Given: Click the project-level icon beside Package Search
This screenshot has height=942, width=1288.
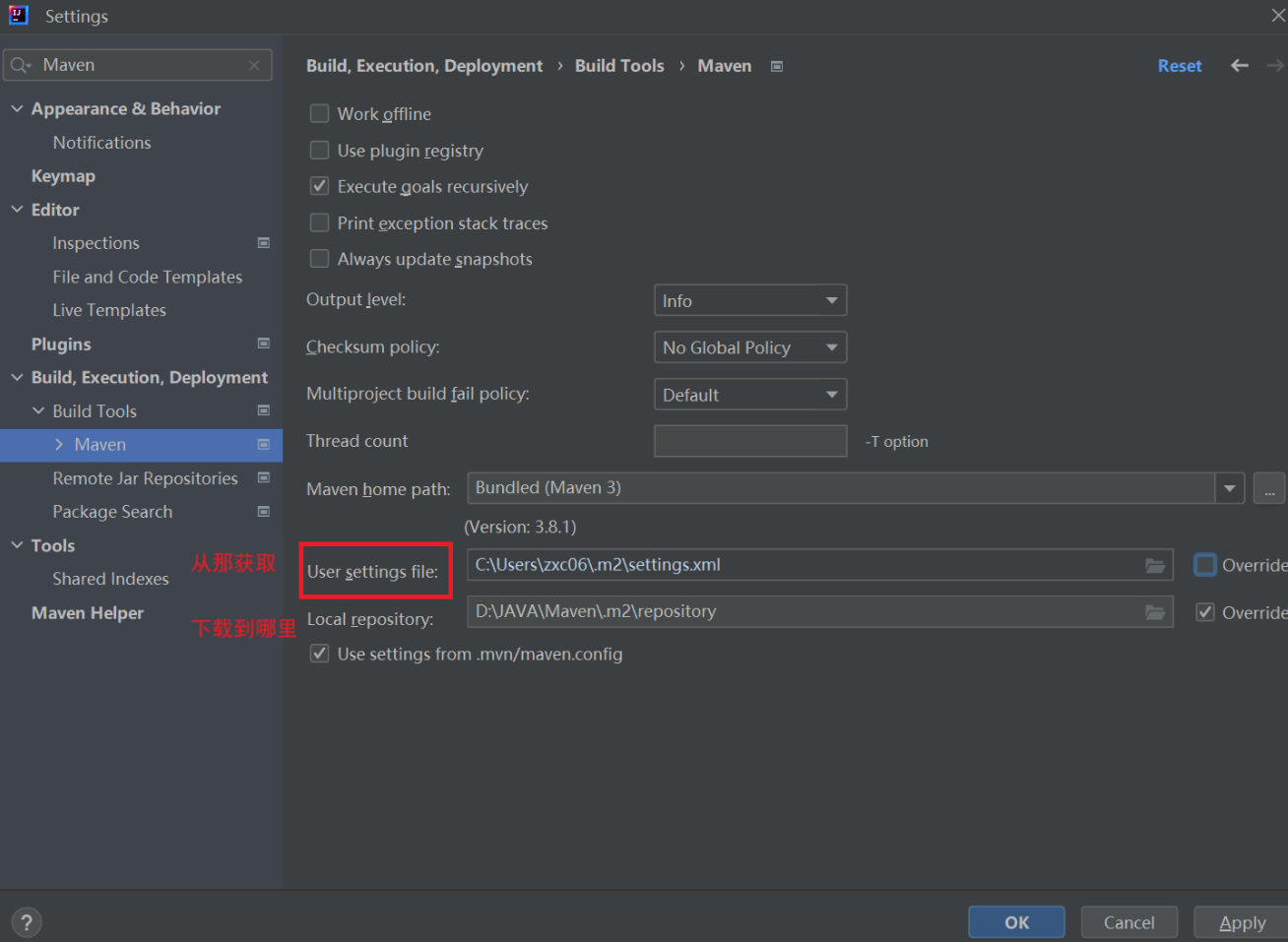Looking at the screenshot, I should pos(264,512).
